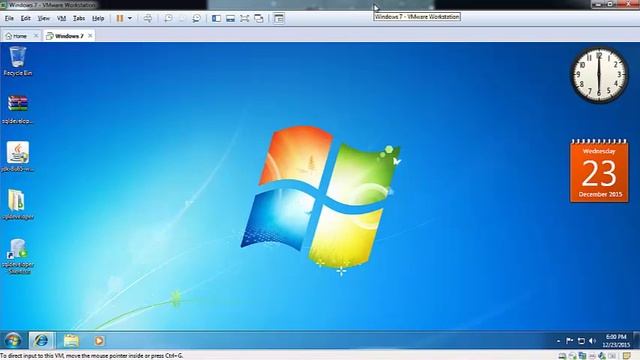640x360 pixels.
Task: Open the File menu
Action: tap(9, 18)
